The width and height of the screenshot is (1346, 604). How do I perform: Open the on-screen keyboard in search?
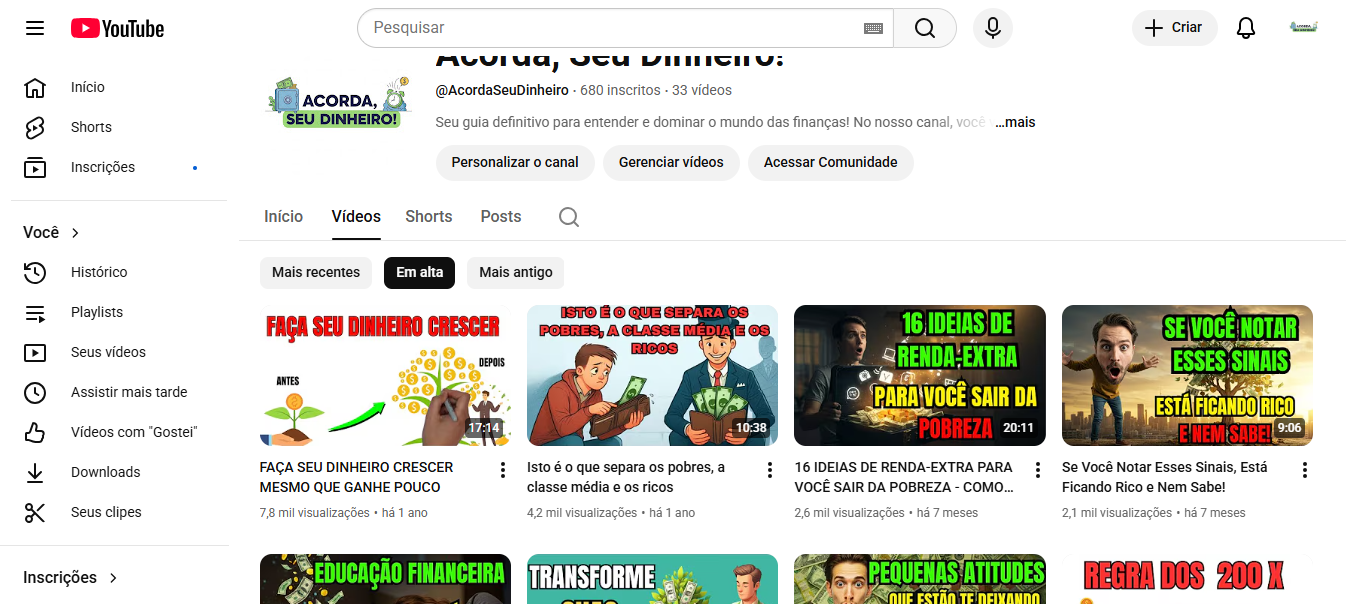coord(873,28)
